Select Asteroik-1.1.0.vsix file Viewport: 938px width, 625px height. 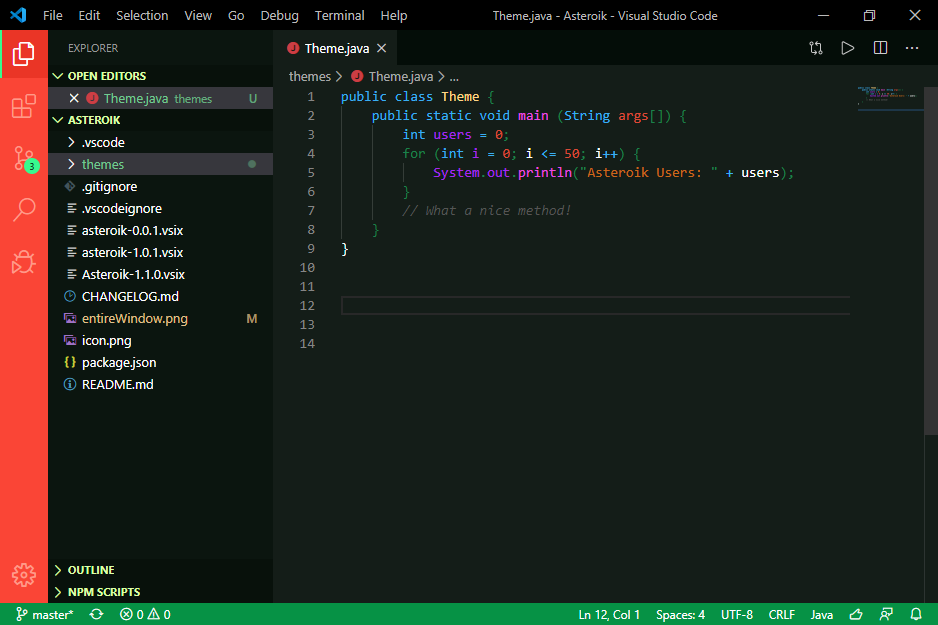click(160, 275)
